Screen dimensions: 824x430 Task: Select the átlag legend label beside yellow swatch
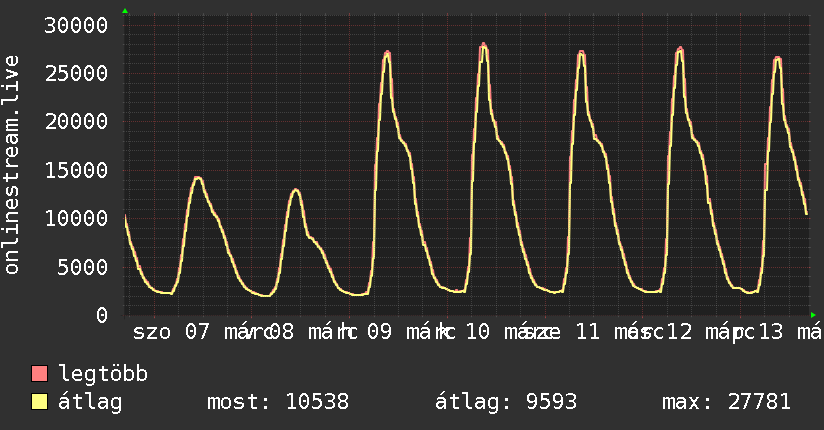pyautogui.click(x=90, y=403)
